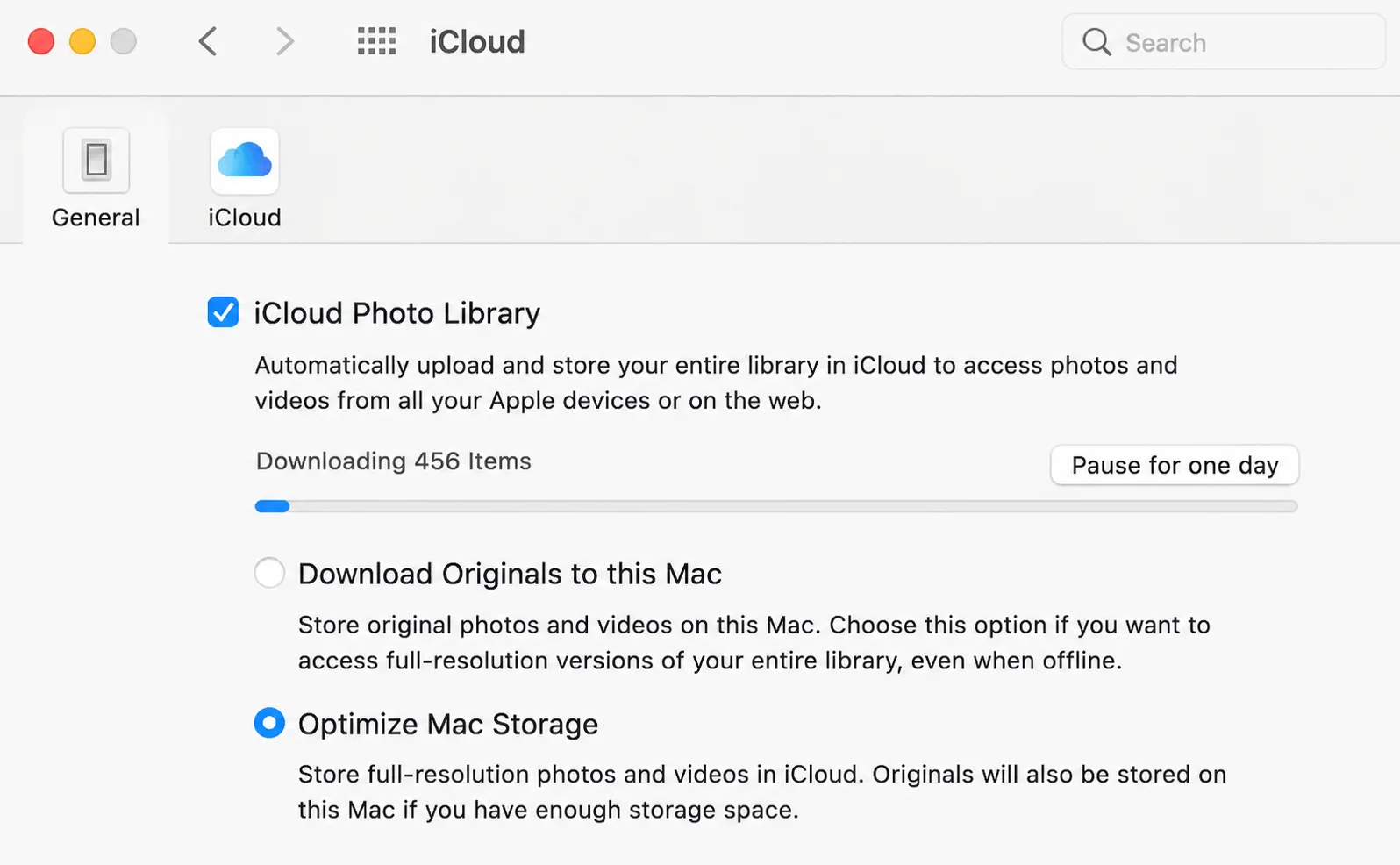Screen dimensions: 1400x865
Task: Go back with the left chevron arrow
Action: 208,41
